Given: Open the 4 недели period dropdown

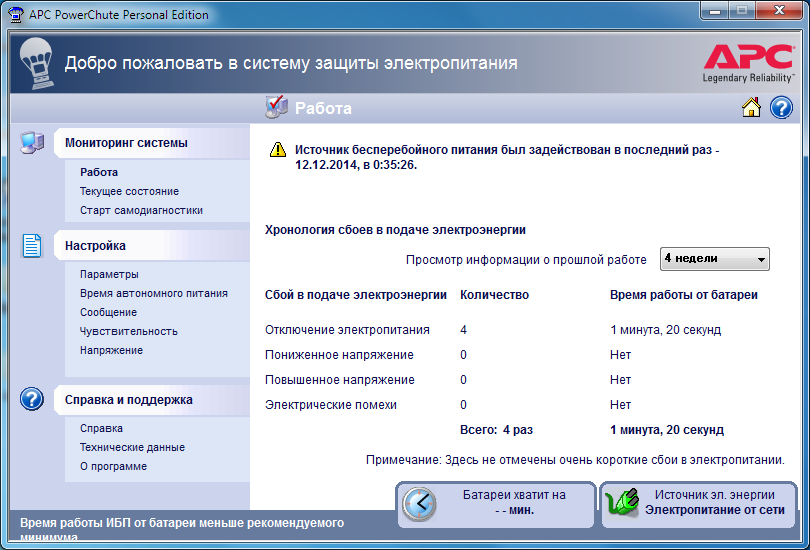Looking at the screenshot, I should [714, 259].
